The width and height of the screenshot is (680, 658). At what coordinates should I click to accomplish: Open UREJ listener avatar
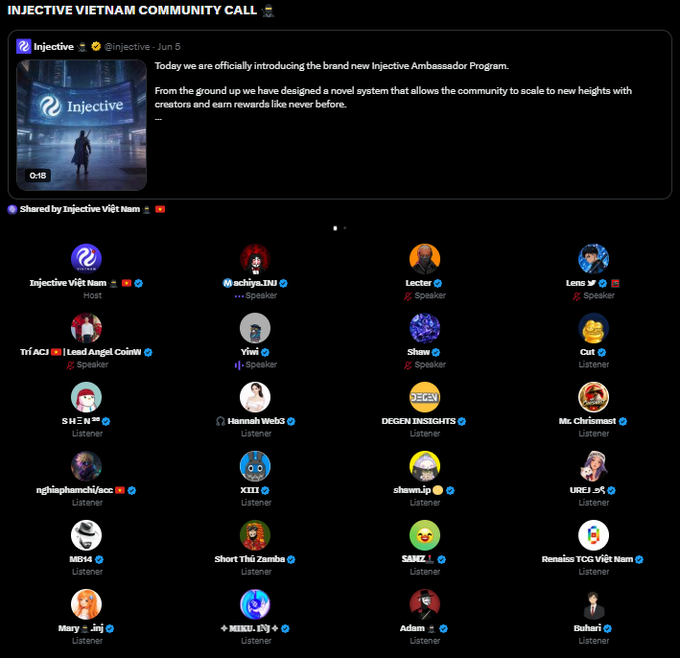[x=593, y=466]
